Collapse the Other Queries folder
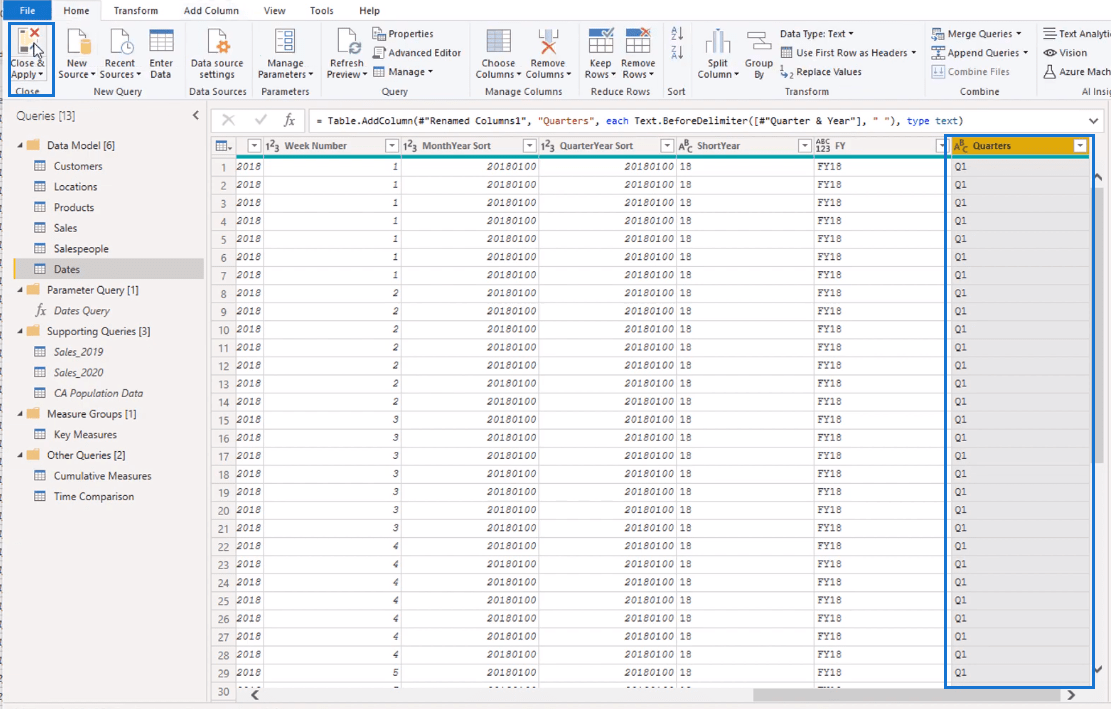The width and height of the screenshot is (1111, 709). coord(21,455)
